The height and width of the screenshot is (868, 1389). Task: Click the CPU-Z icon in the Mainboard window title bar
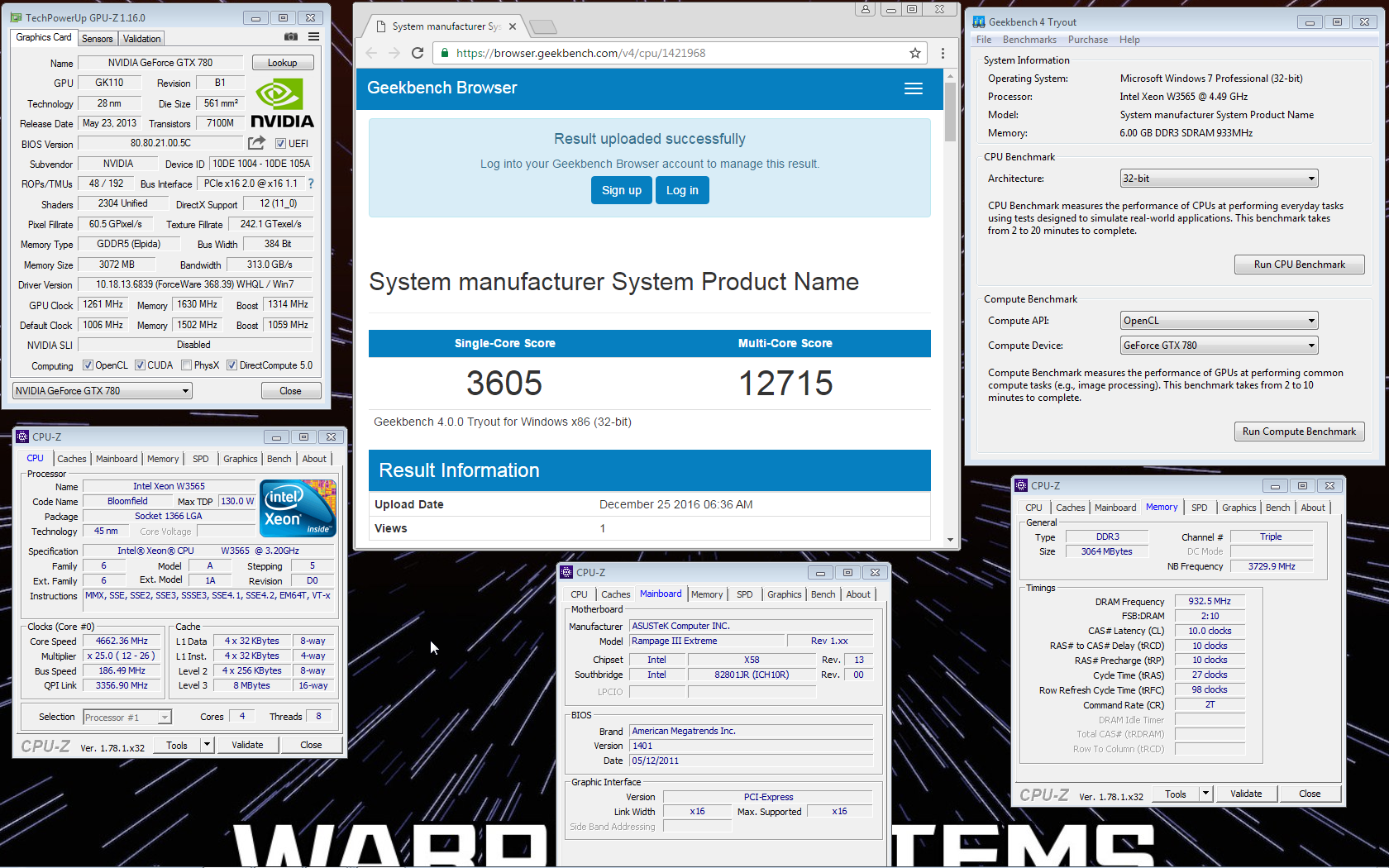point(567,572)
